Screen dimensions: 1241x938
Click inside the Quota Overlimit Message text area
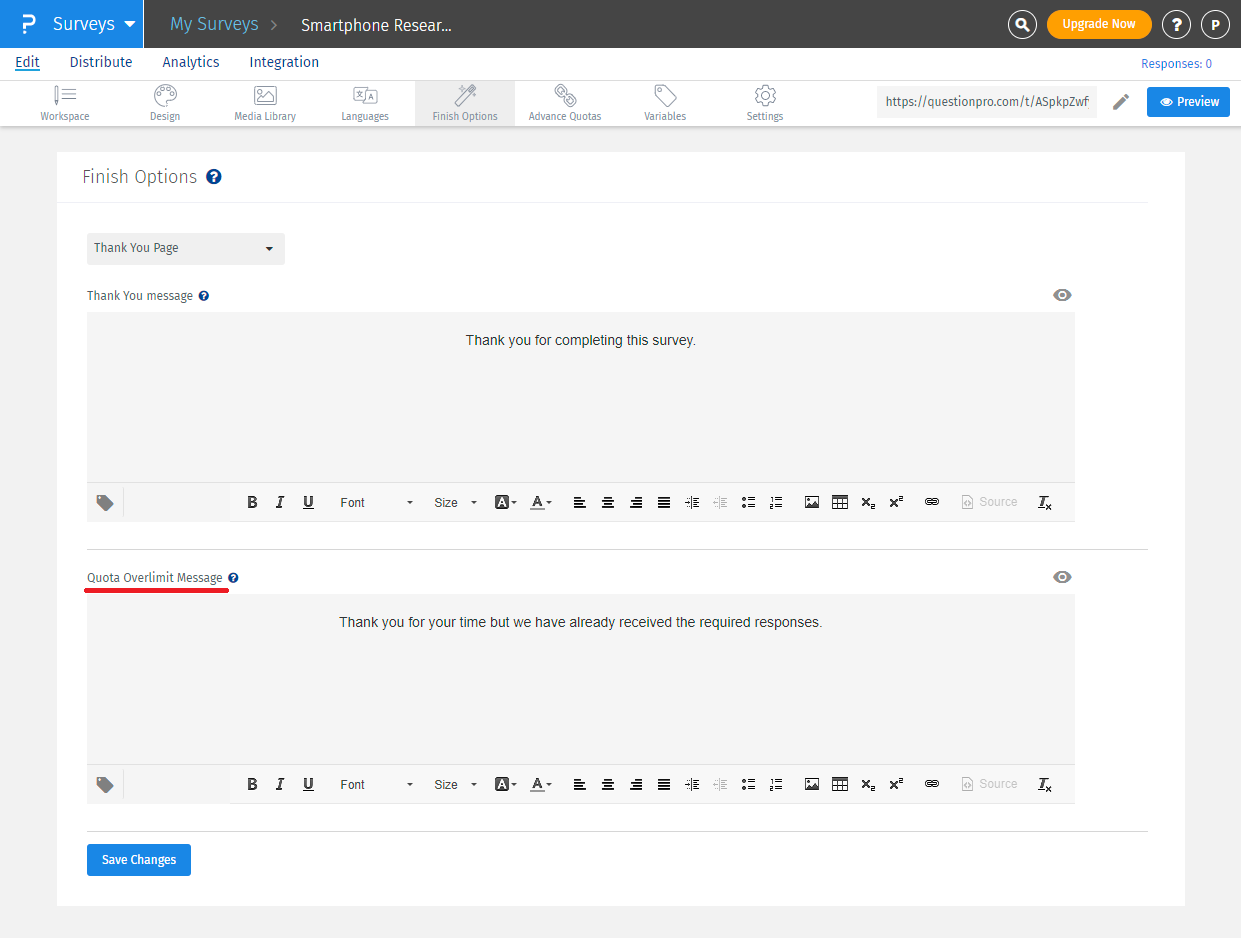click(x=581, y=680)
